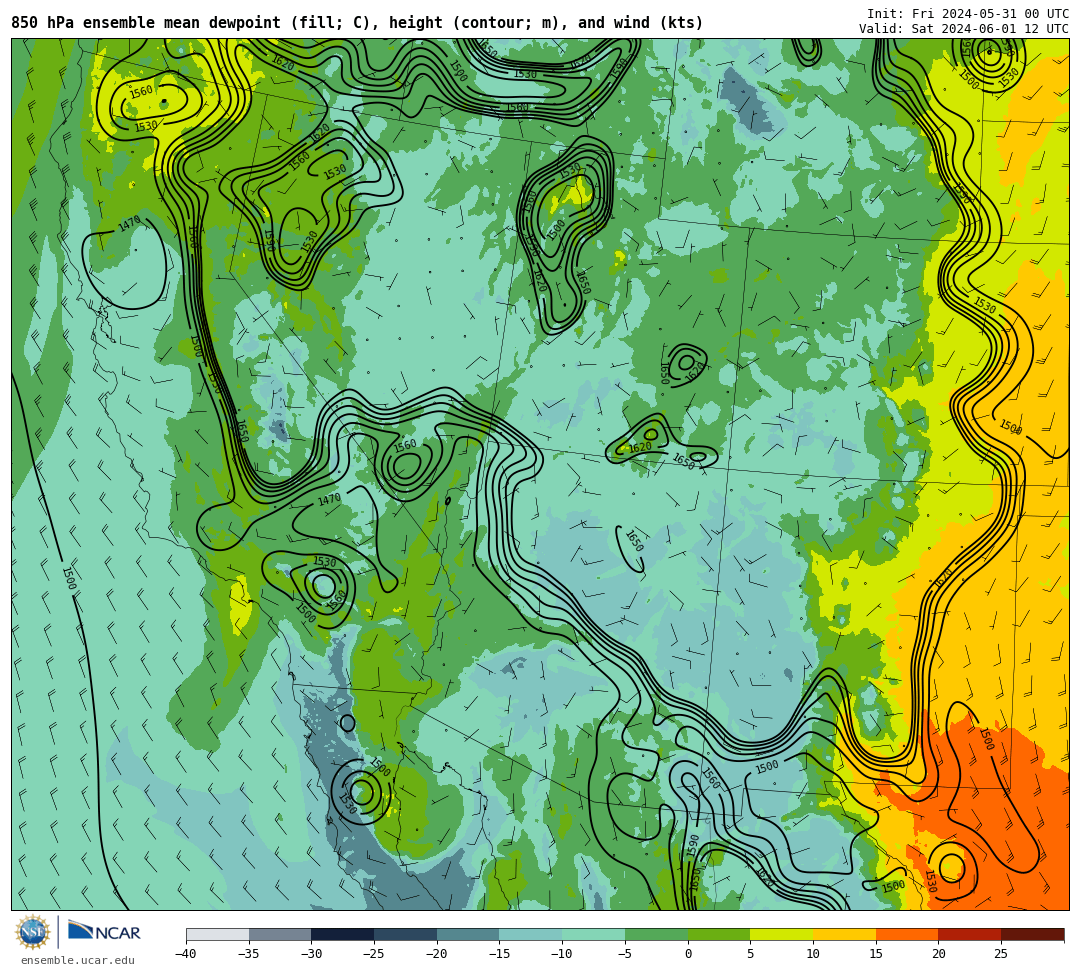Screen dimensions: 1080x973
Task: Click the '-10' colorbar tick label
Action: (x=562, y=954)
